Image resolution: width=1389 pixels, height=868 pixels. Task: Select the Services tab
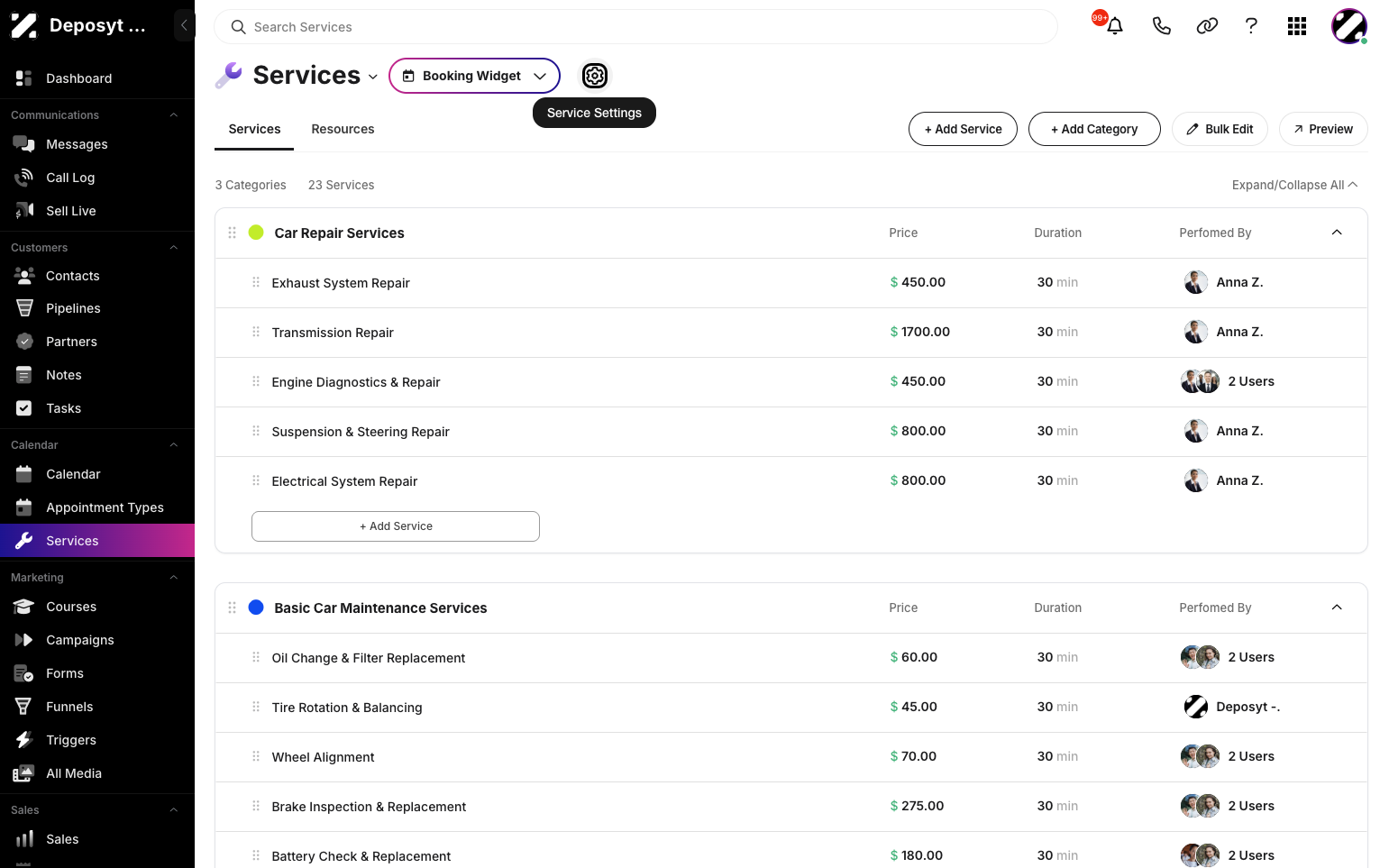click(254, 129)
